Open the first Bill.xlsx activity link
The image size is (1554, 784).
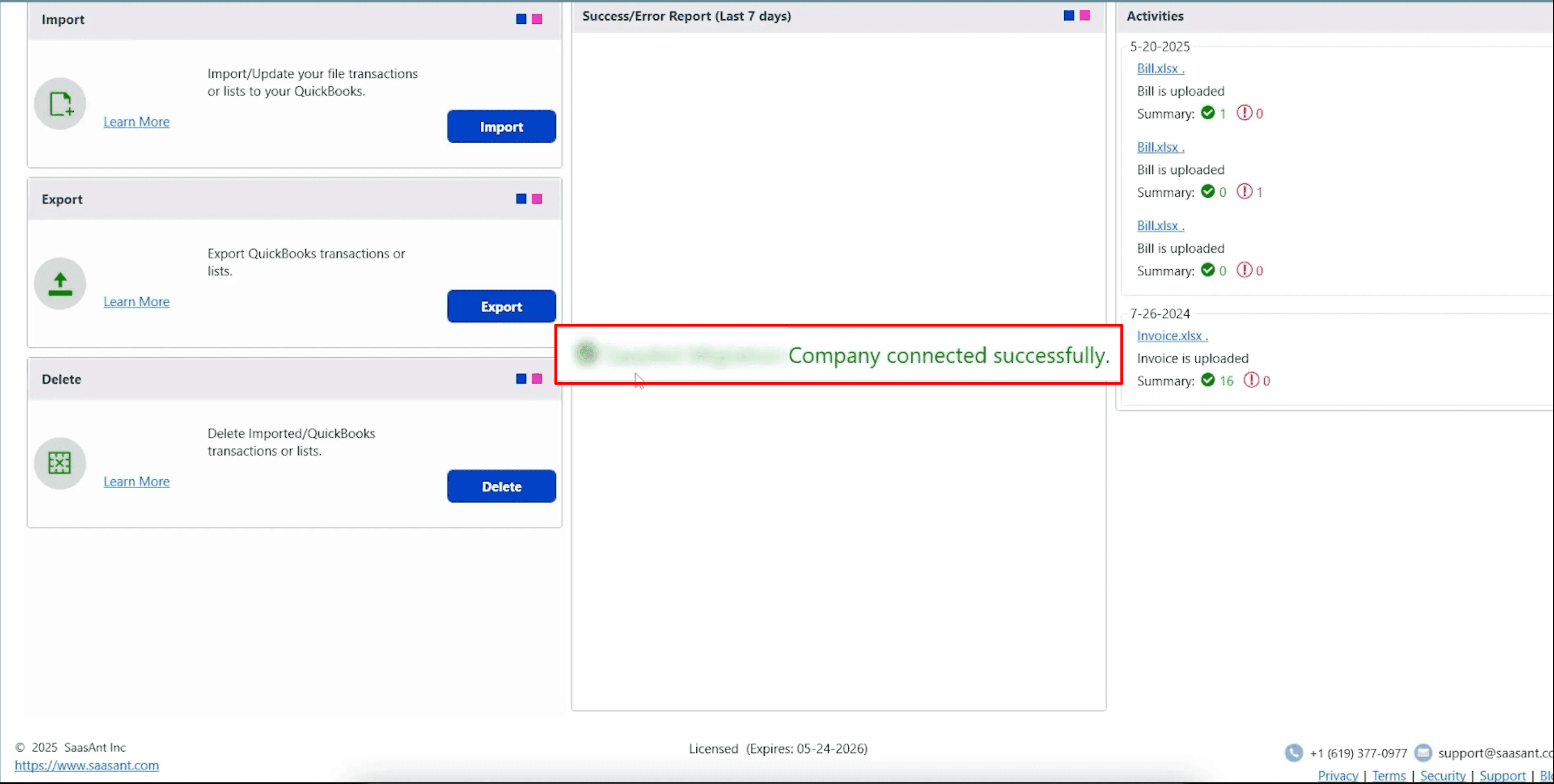coord(1160,69)
